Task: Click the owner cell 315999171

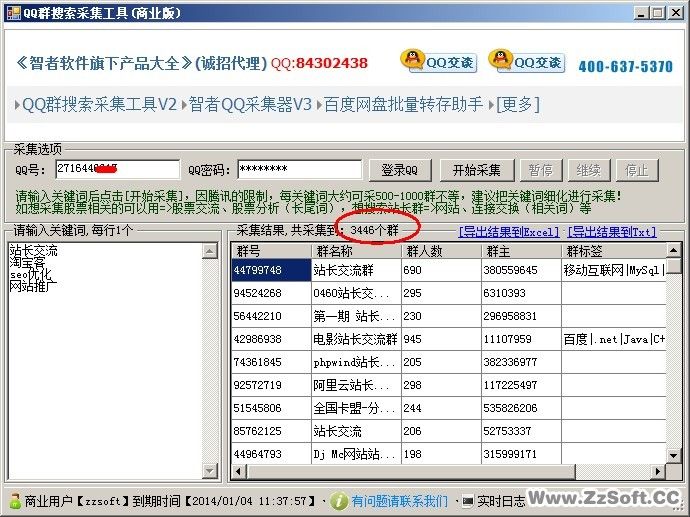Action: pos(521,454)
